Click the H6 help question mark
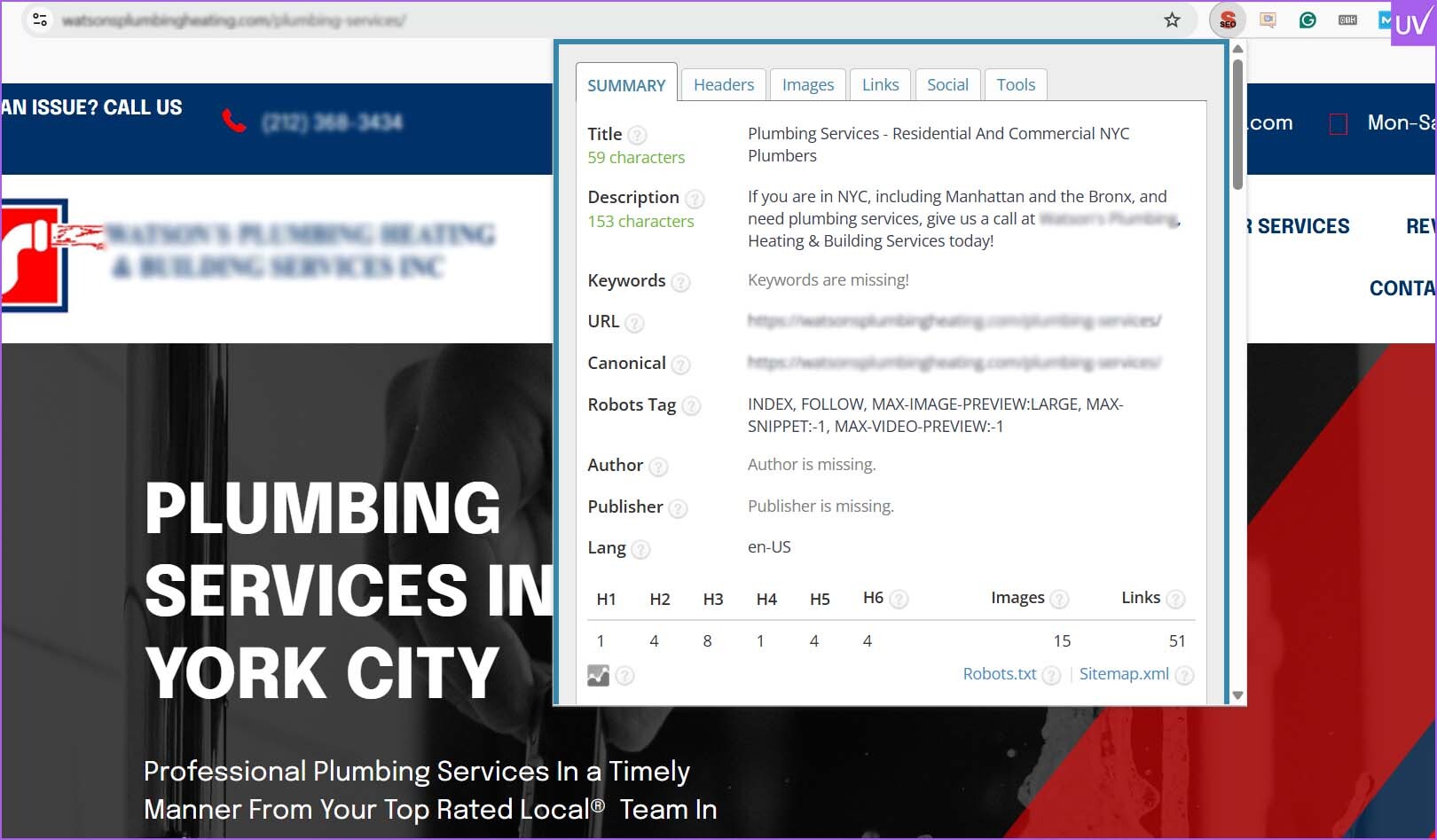The width and height of the screenshot is (1437, 840). click(x=899, y=600)
